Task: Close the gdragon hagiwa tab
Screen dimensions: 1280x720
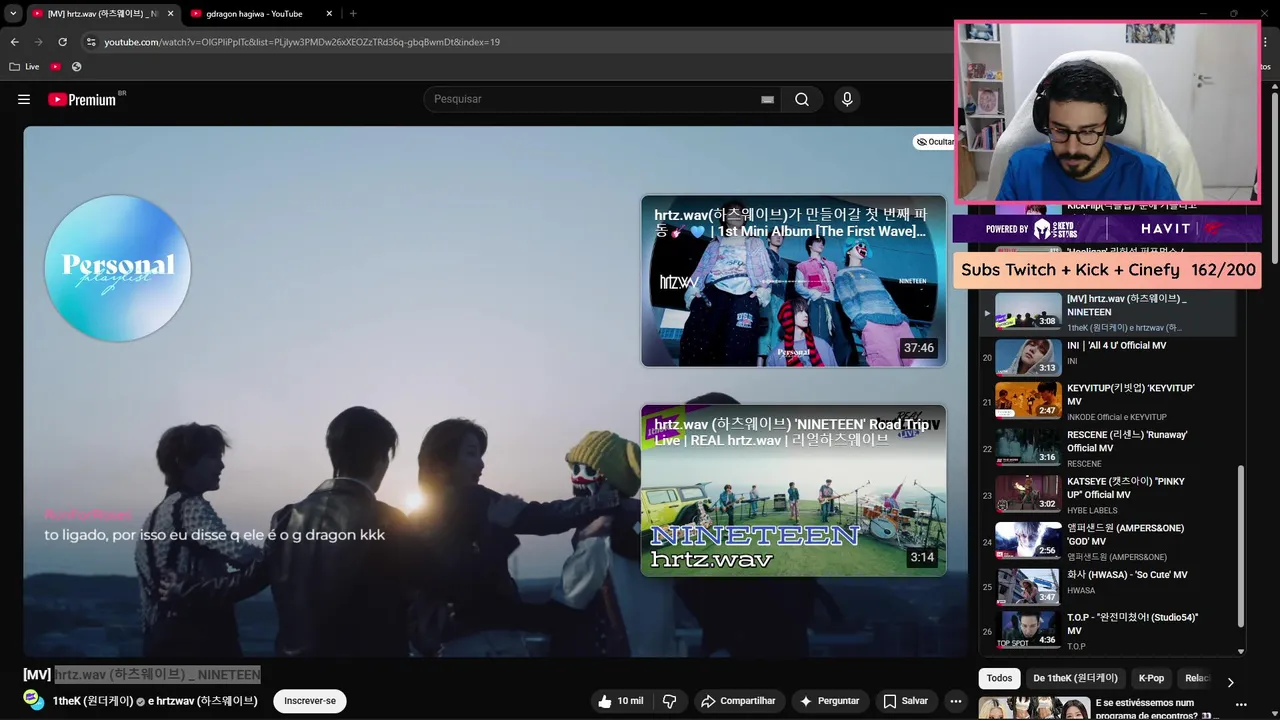Action: [330, 14]
